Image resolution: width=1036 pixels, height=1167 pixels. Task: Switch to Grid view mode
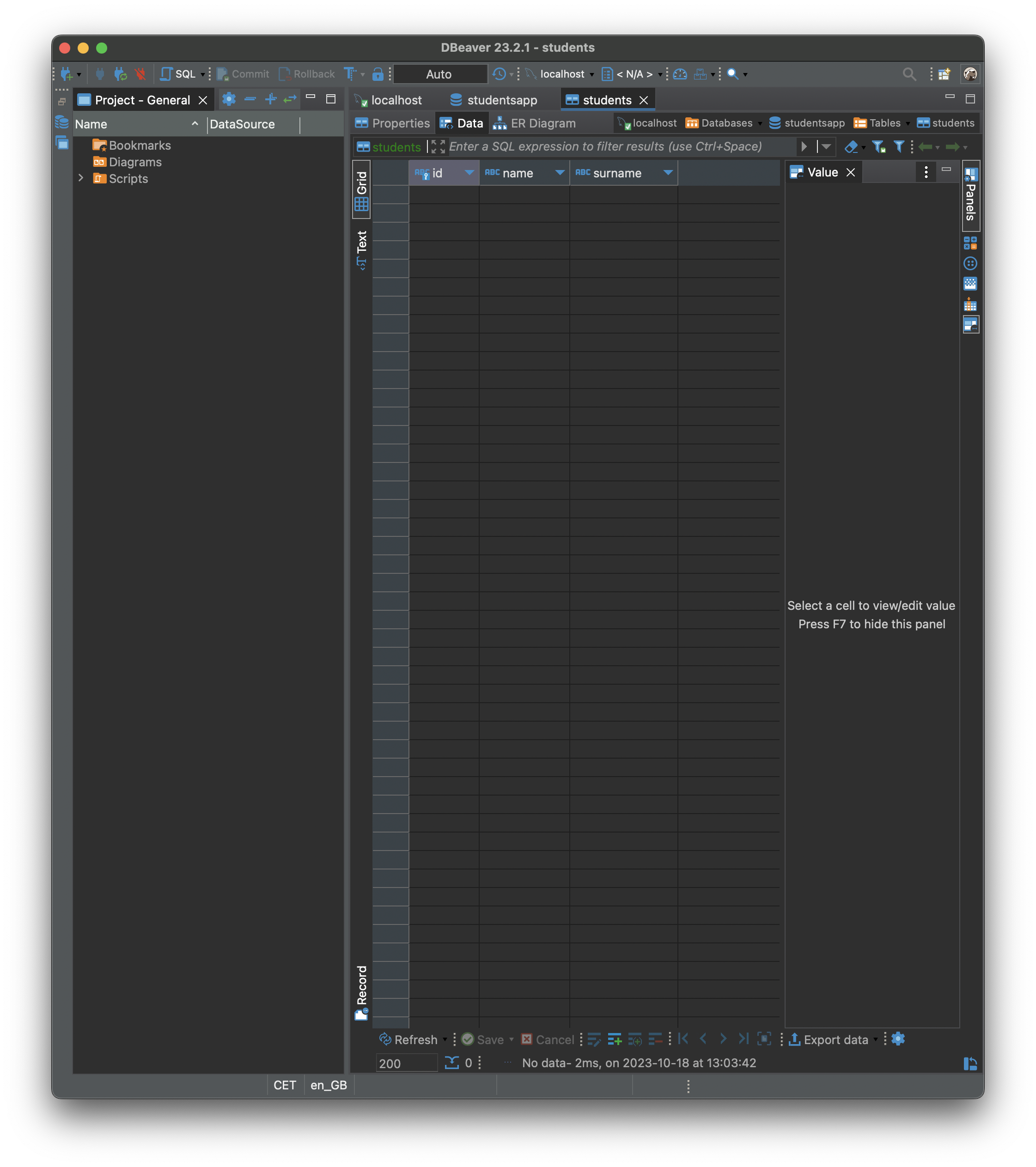361,190
